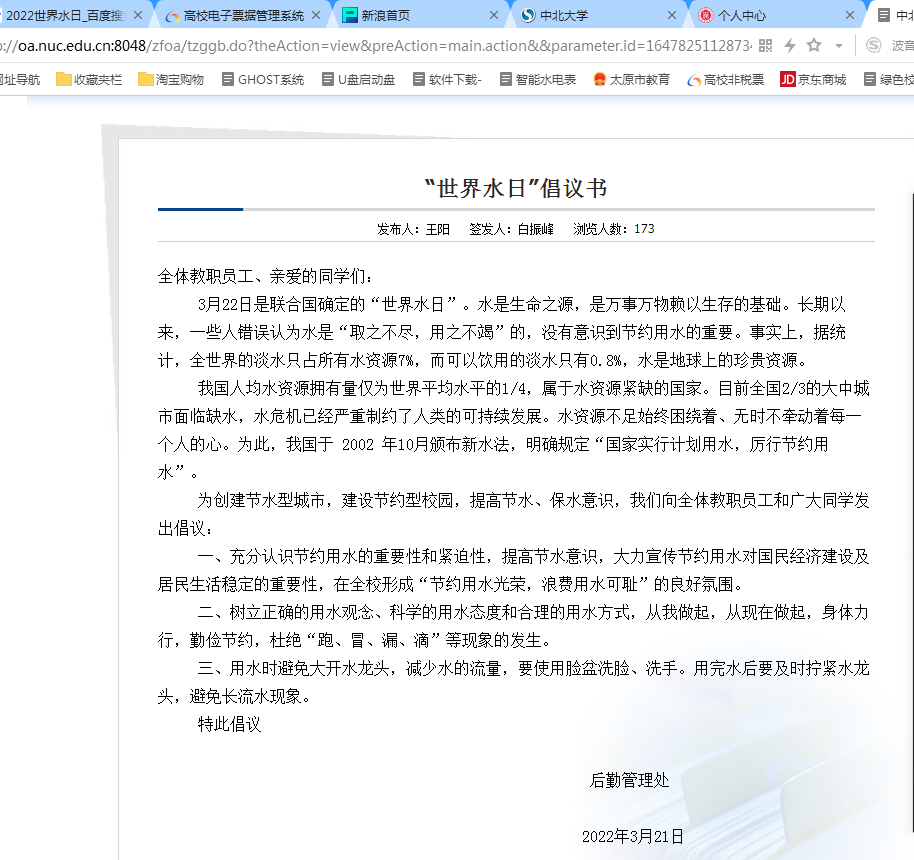Click the search engine icon right of address bar

coord(873,46)
